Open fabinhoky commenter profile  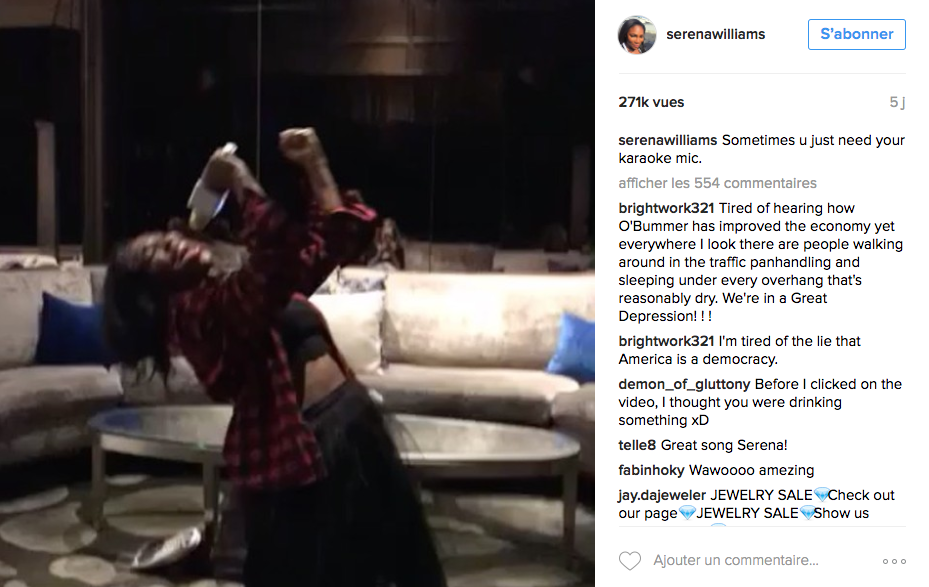[x=651, y=470]
